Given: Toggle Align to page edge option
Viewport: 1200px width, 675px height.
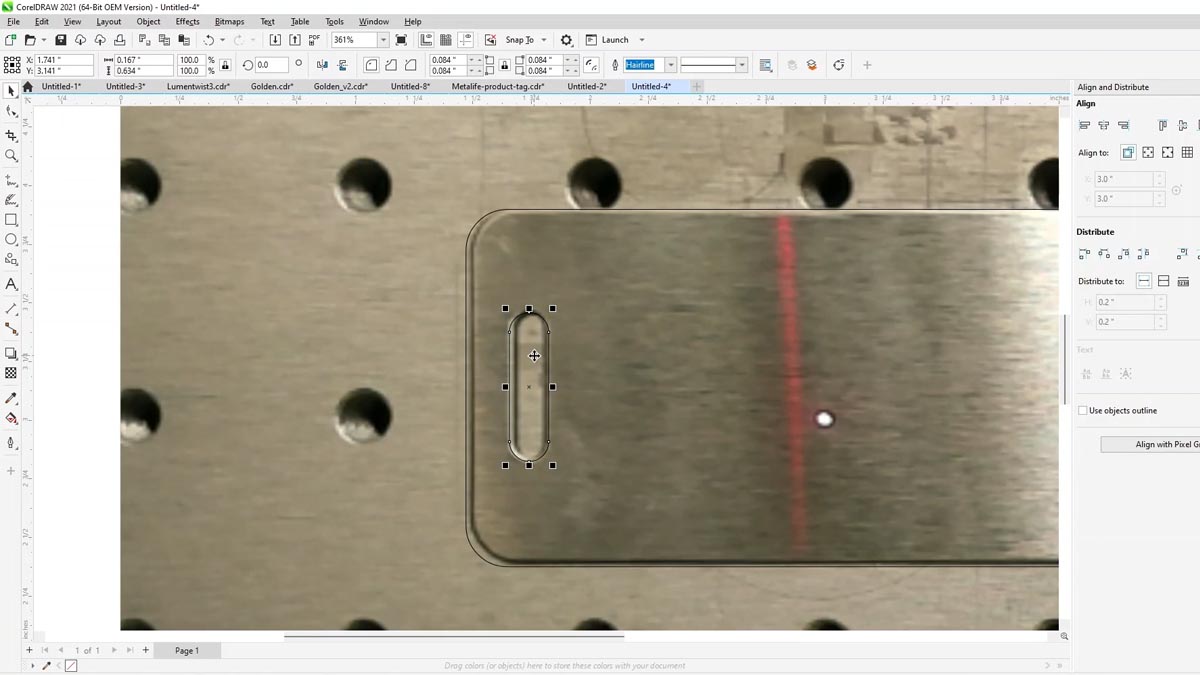Looking at the screenshot, I should [1148, 153].
